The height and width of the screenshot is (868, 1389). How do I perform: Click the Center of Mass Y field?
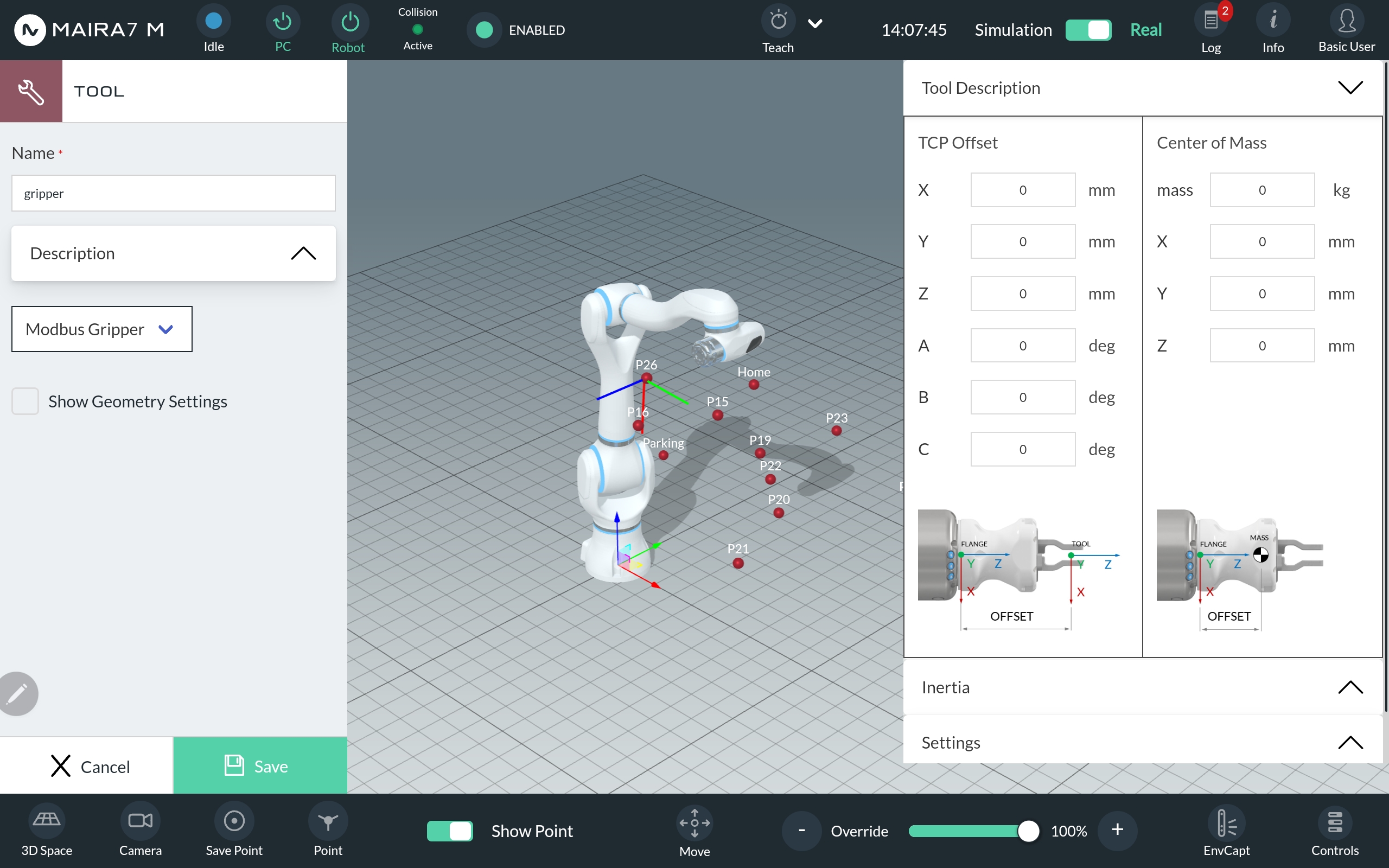pos(1262,293)
